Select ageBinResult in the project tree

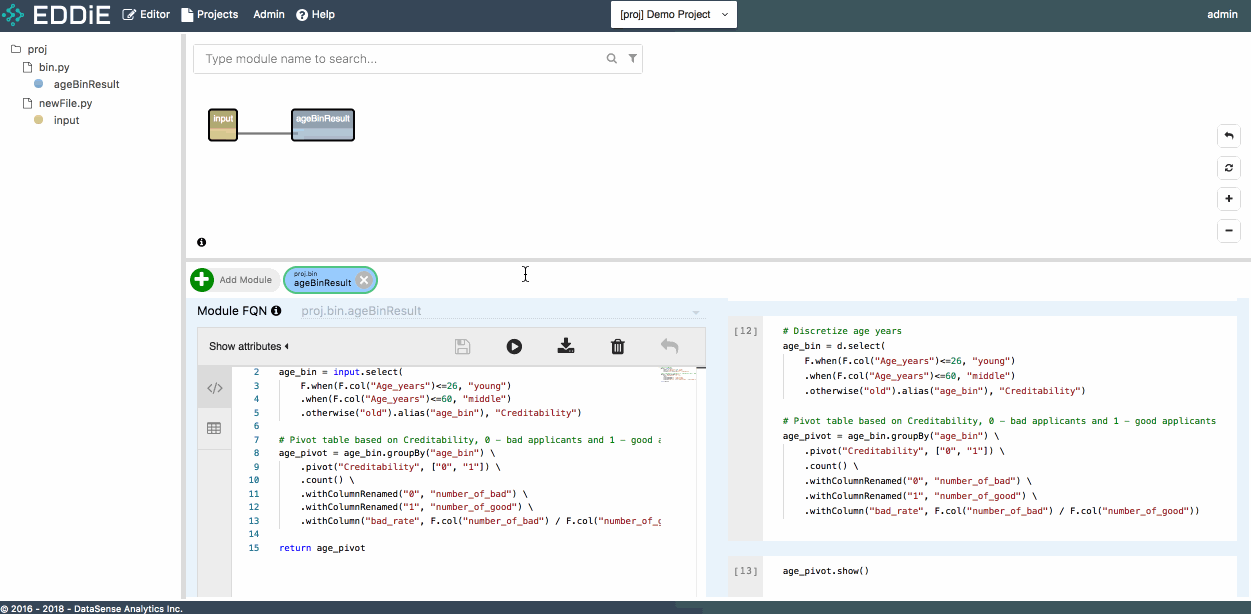[x=86, y=85]
